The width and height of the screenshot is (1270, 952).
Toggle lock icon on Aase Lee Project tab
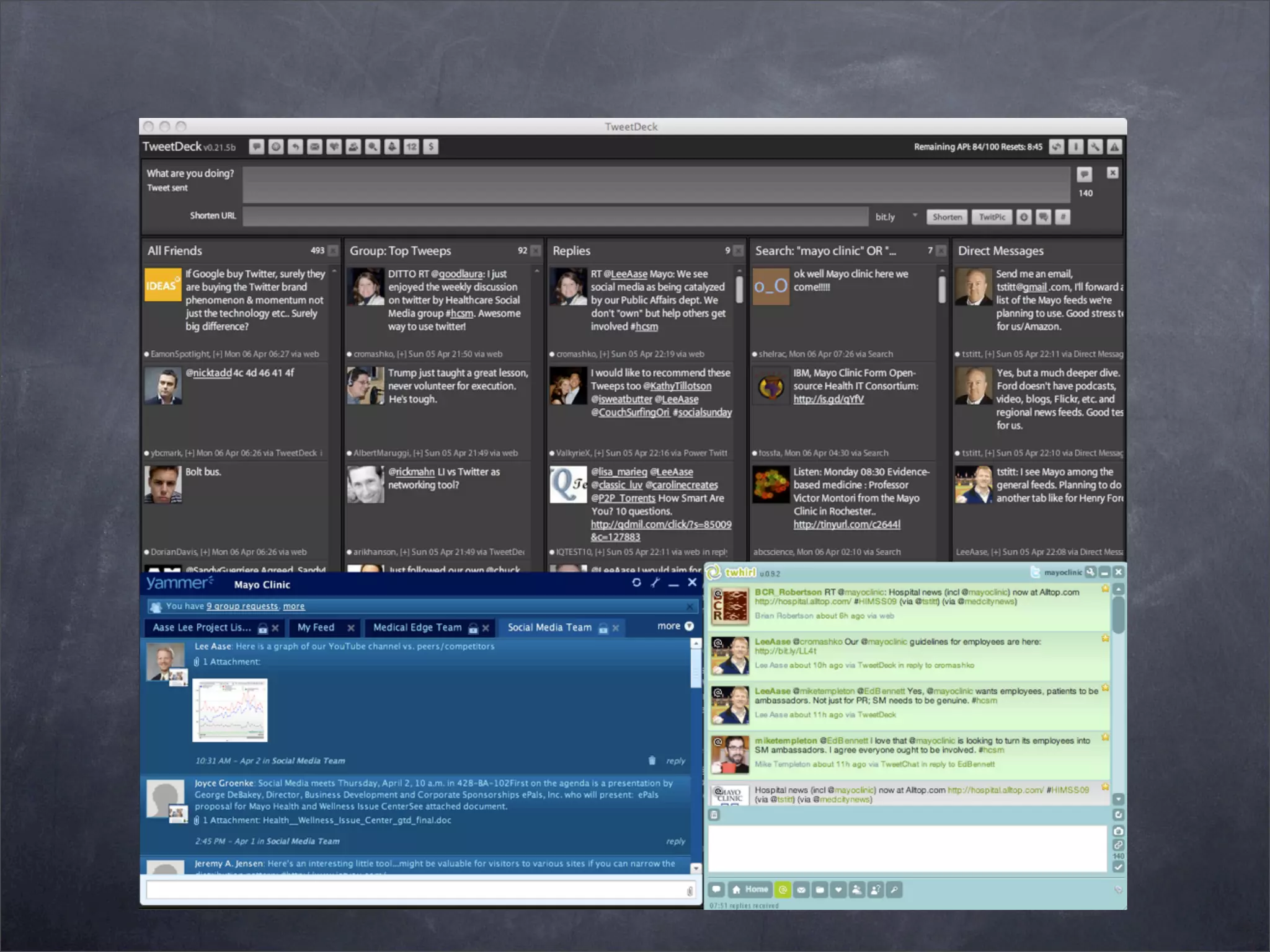262,628
